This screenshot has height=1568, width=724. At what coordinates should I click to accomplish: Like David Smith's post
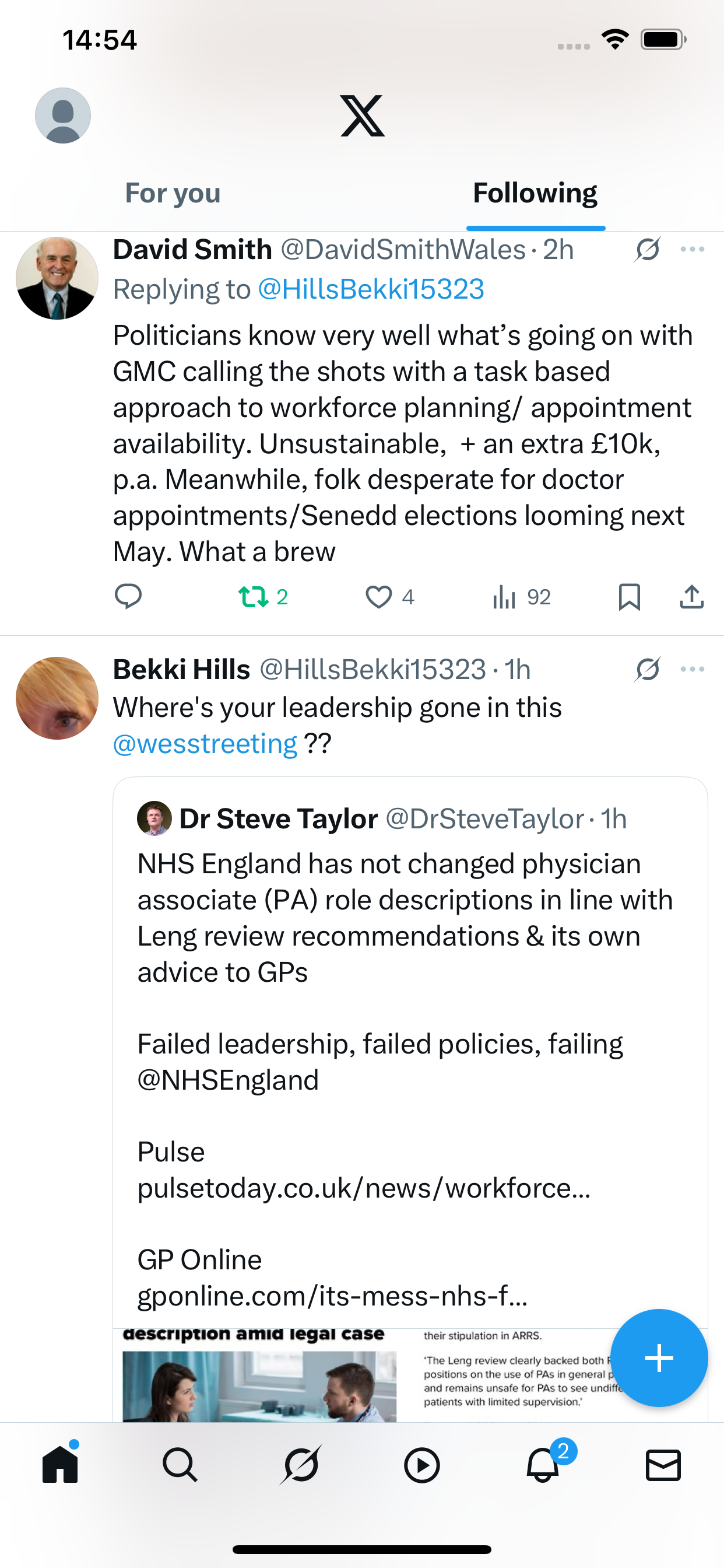coord(378,597)
